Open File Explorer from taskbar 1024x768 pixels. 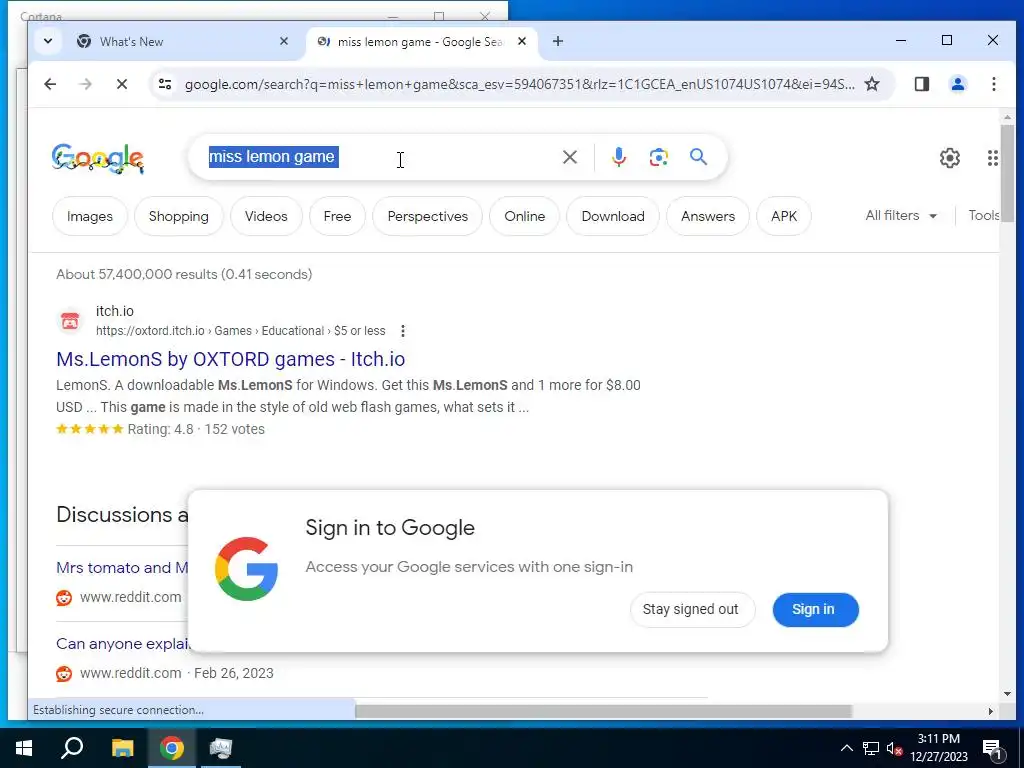[122, 748]
